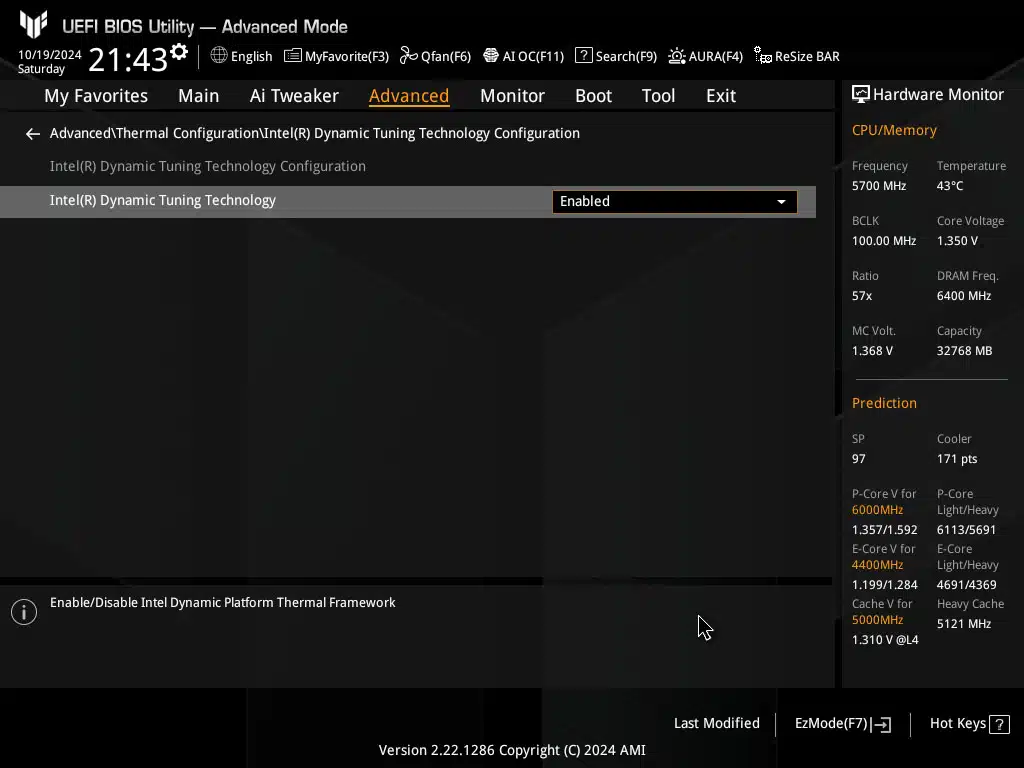Click the Hot Keys question mark icon
Image resolution: width=1024 pixels, height=768 pixels.
coord(999,724)
